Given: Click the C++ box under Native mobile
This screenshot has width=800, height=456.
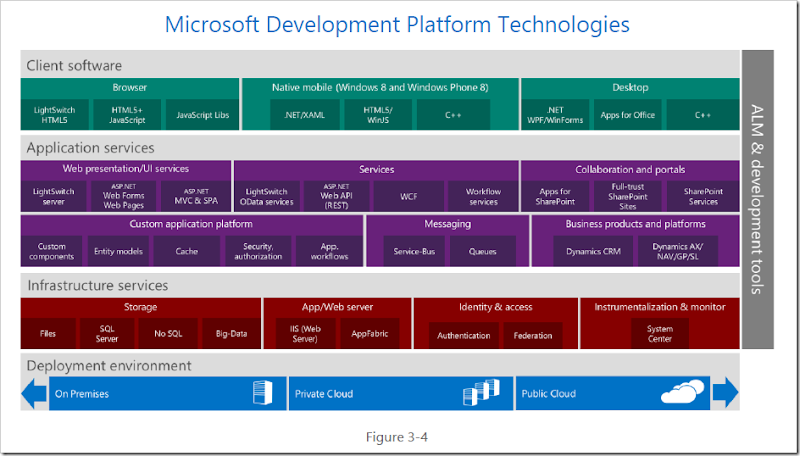Looking at the screenshot, I should [453, 115].
